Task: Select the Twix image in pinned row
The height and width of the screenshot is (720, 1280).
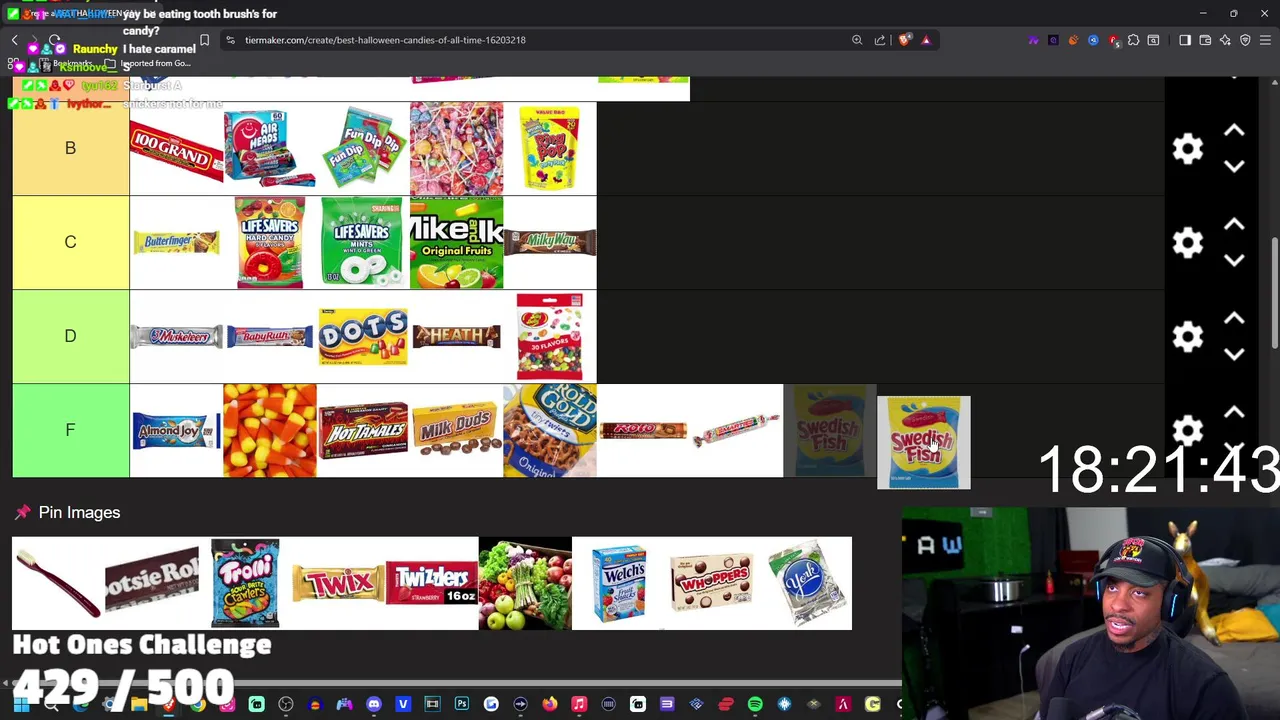Action: click(x=338, y=583)
